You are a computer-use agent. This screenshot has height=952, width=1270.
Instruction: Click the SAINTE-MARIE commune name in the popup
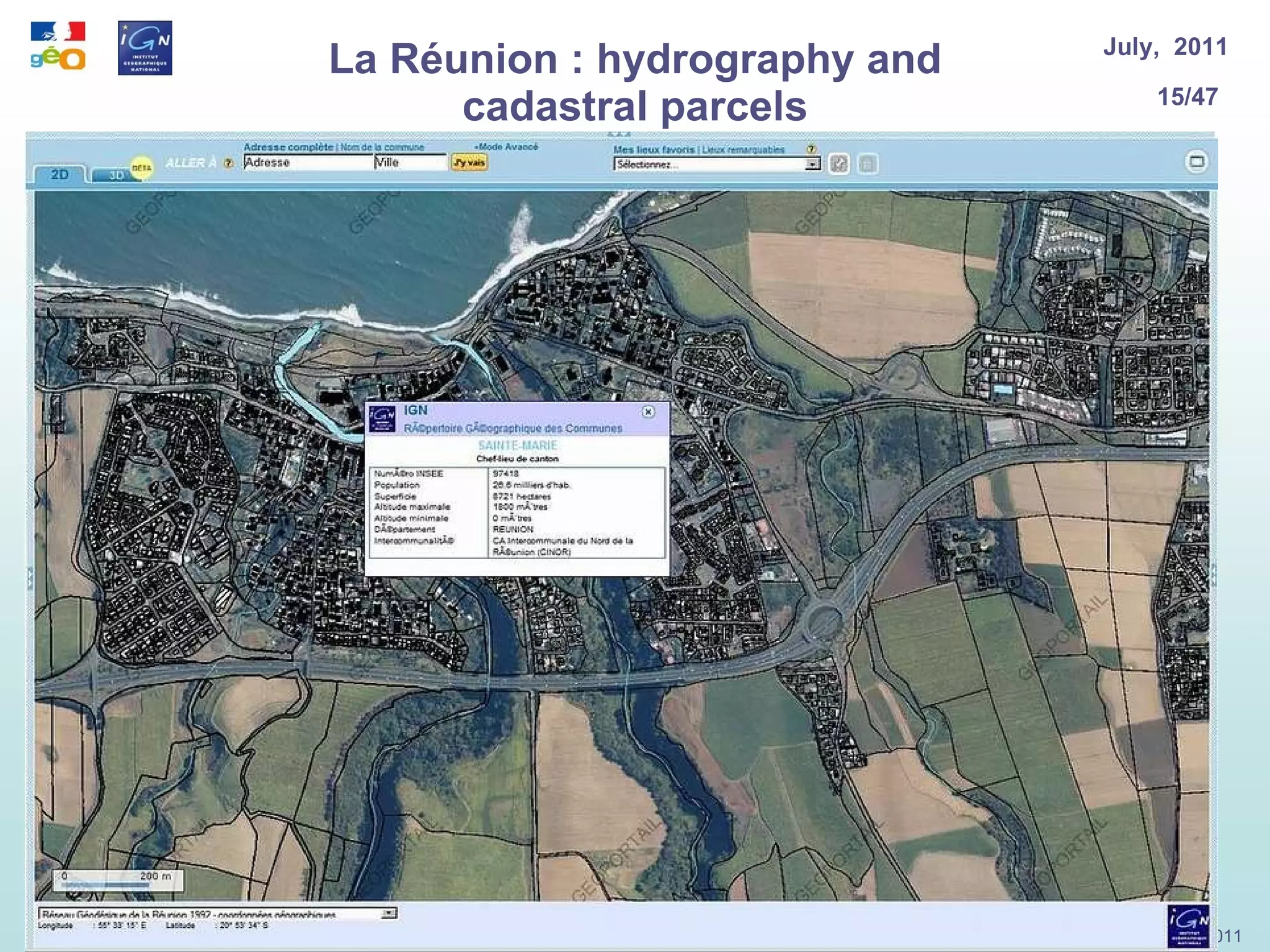coord(518,445)
